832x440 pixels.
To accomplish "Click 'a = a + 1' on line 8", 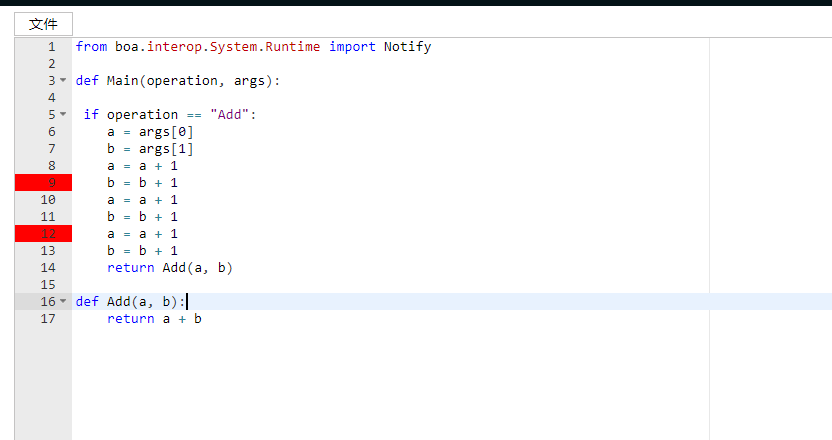I will point(142,166).
